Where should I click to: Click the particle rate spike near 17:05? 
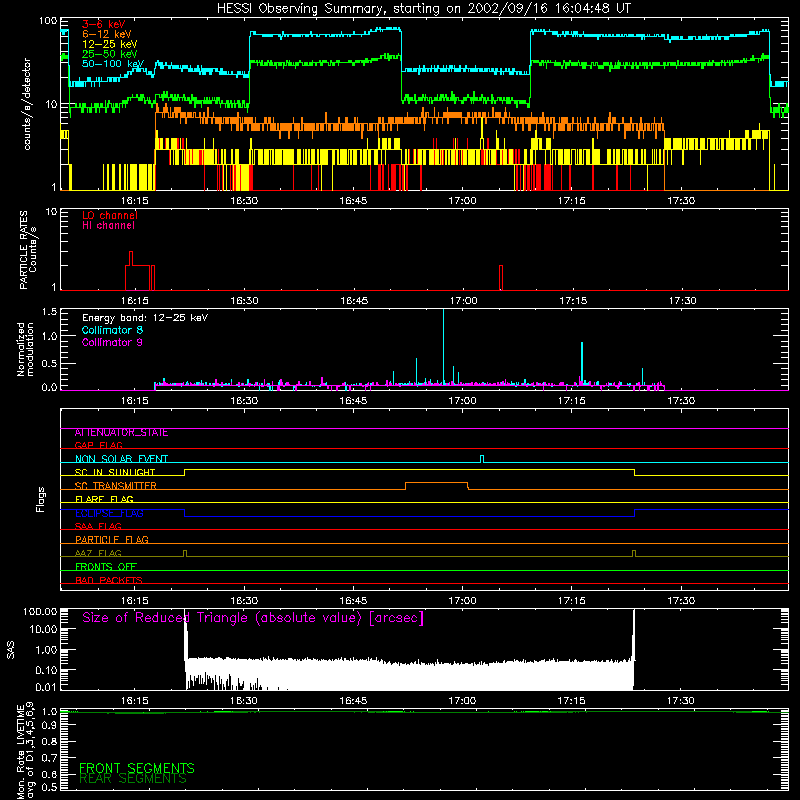point(501,278)
